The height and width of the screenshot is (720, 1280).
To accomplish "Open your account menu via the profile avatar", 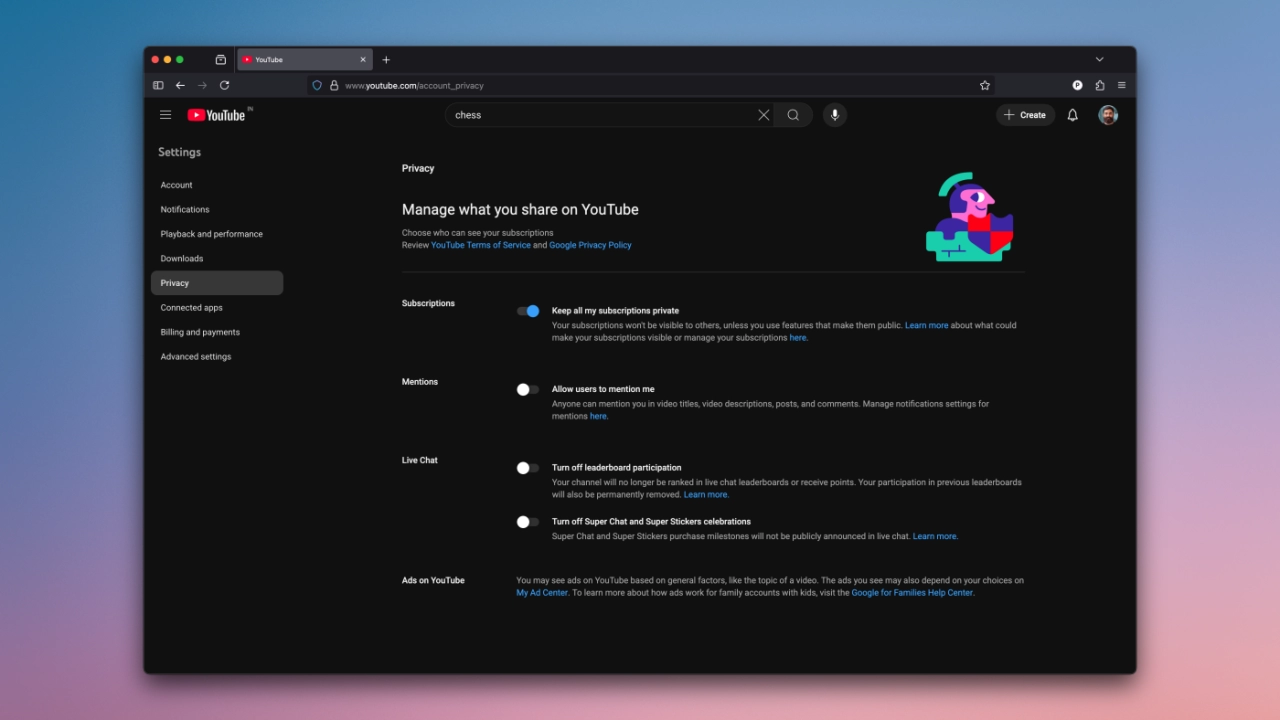I will coord(1107,115).
